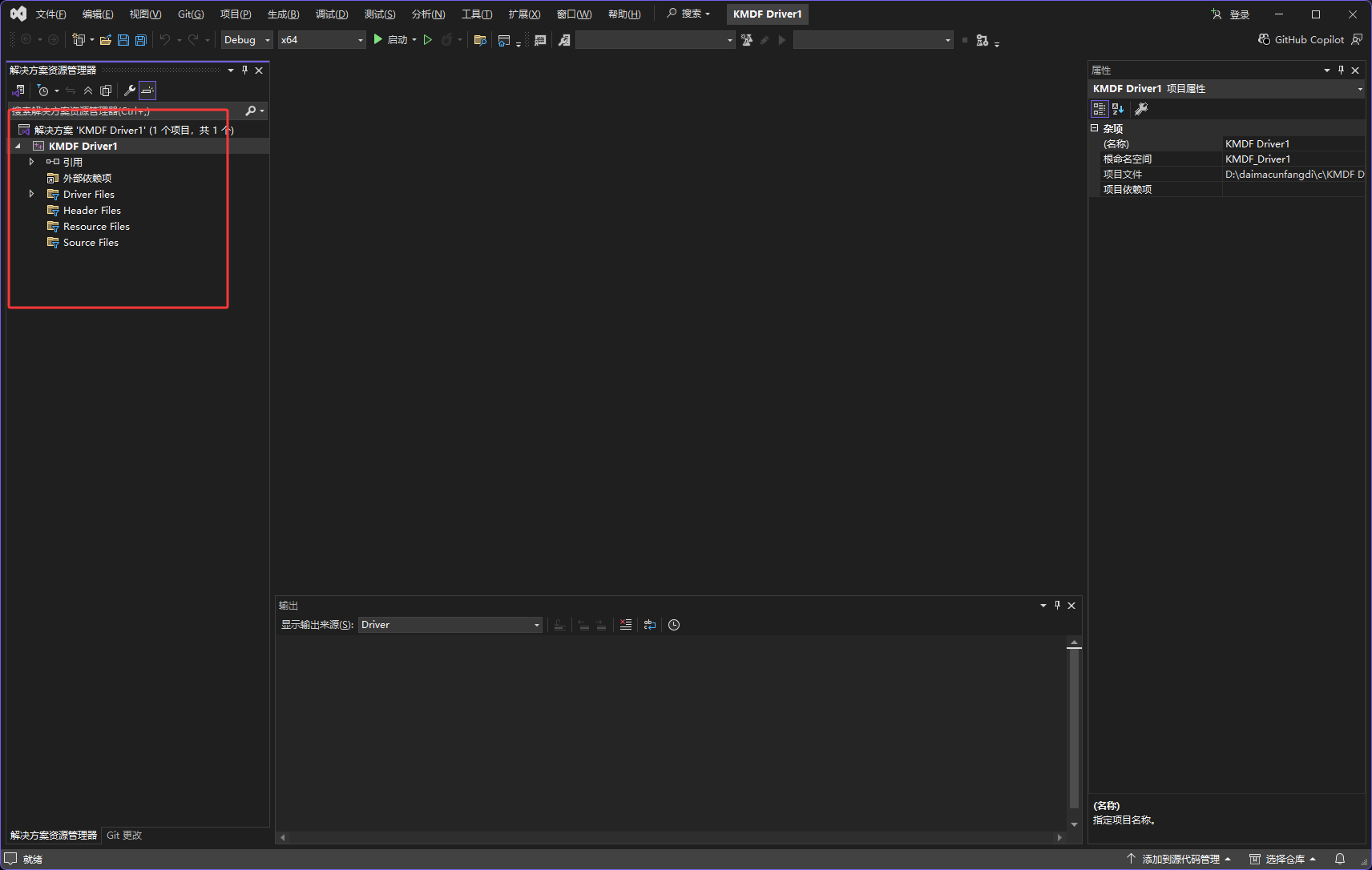Pin the Properties panel

coord(1342,70)
